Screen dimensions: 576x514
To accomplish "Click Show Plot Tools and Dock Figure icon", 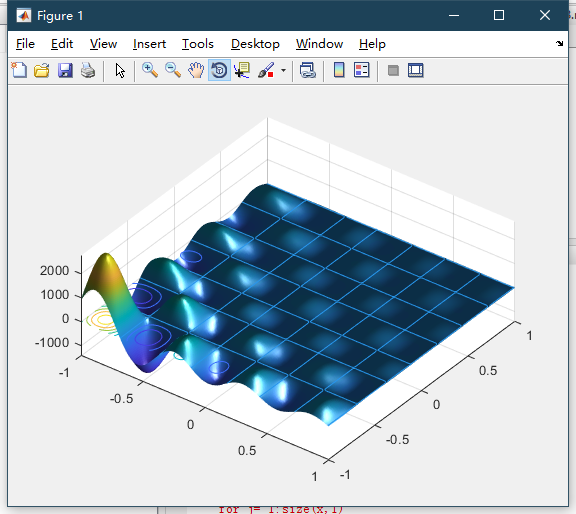I will (416, 70).
